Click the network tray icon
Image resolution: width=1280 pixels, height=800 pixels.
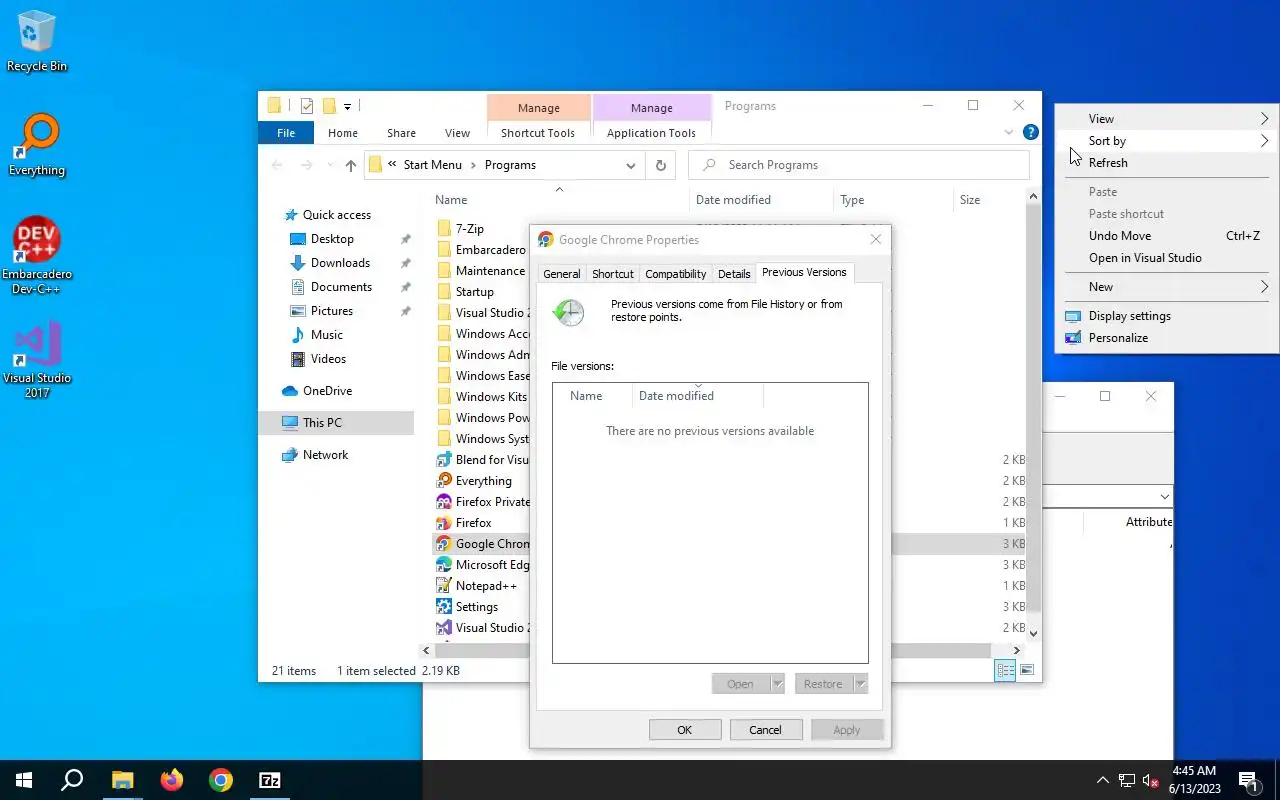coord(1127,781)
